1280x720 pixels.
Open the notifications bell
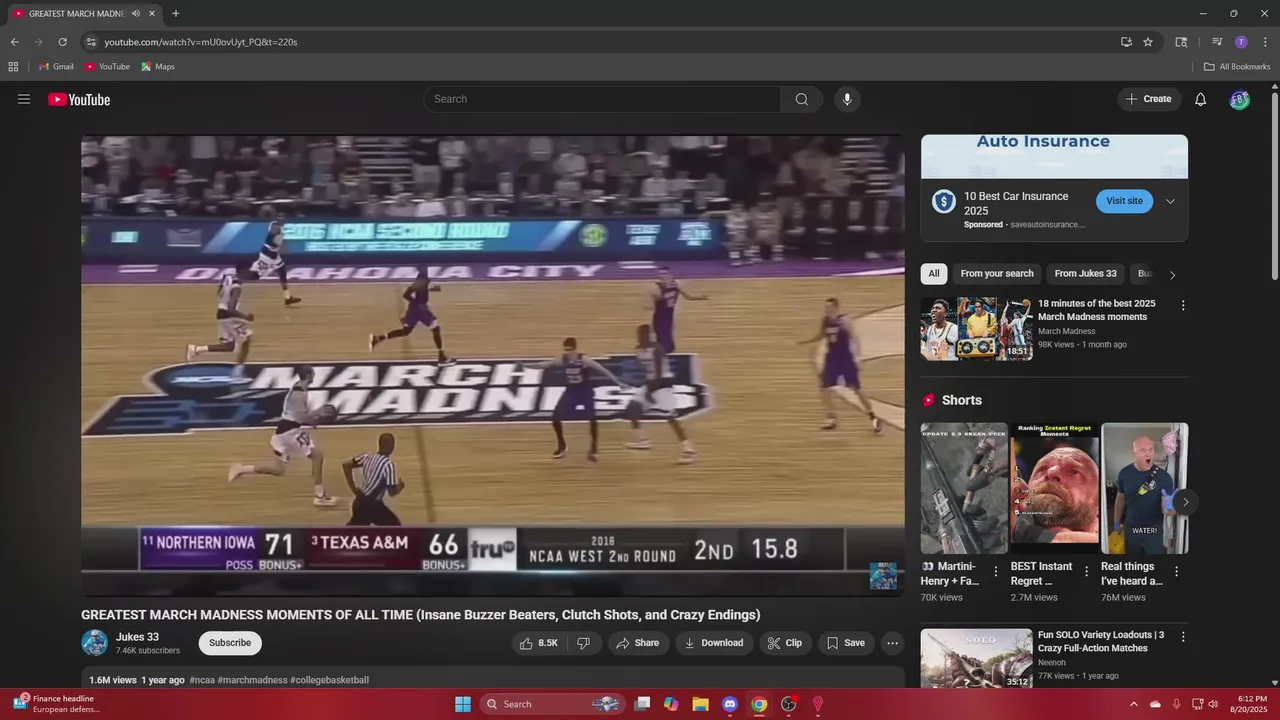(x=1201, y=99)
